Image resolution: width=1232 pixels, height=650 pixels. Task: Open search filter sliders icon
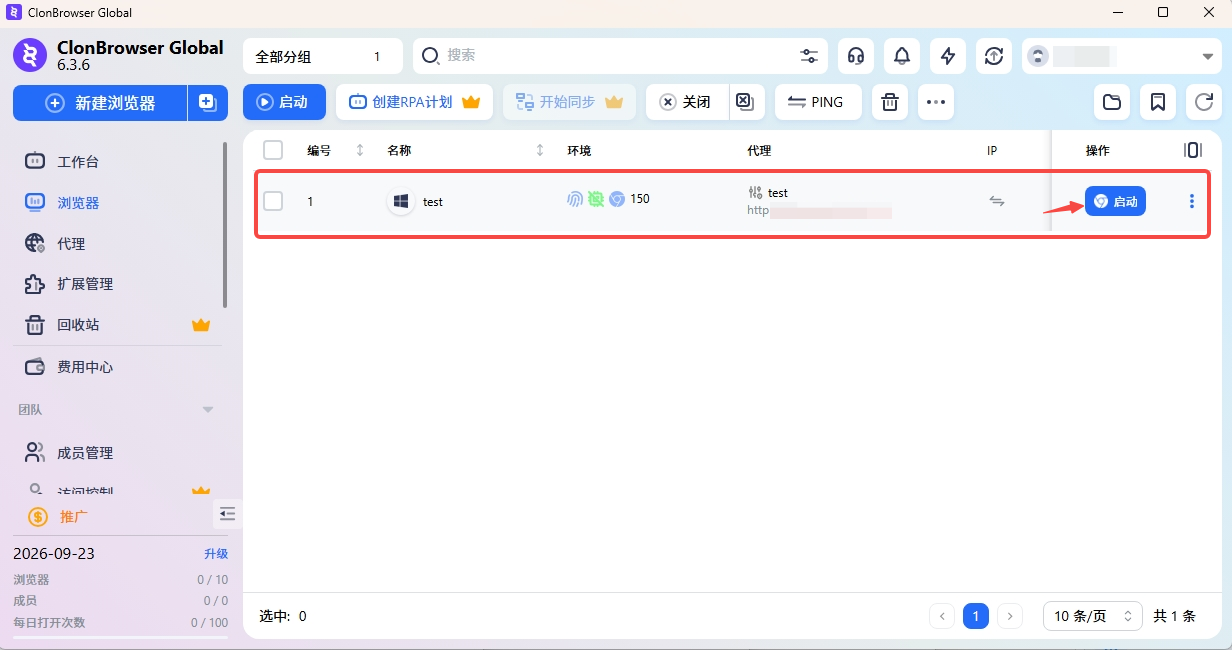[x=809, y=56]
